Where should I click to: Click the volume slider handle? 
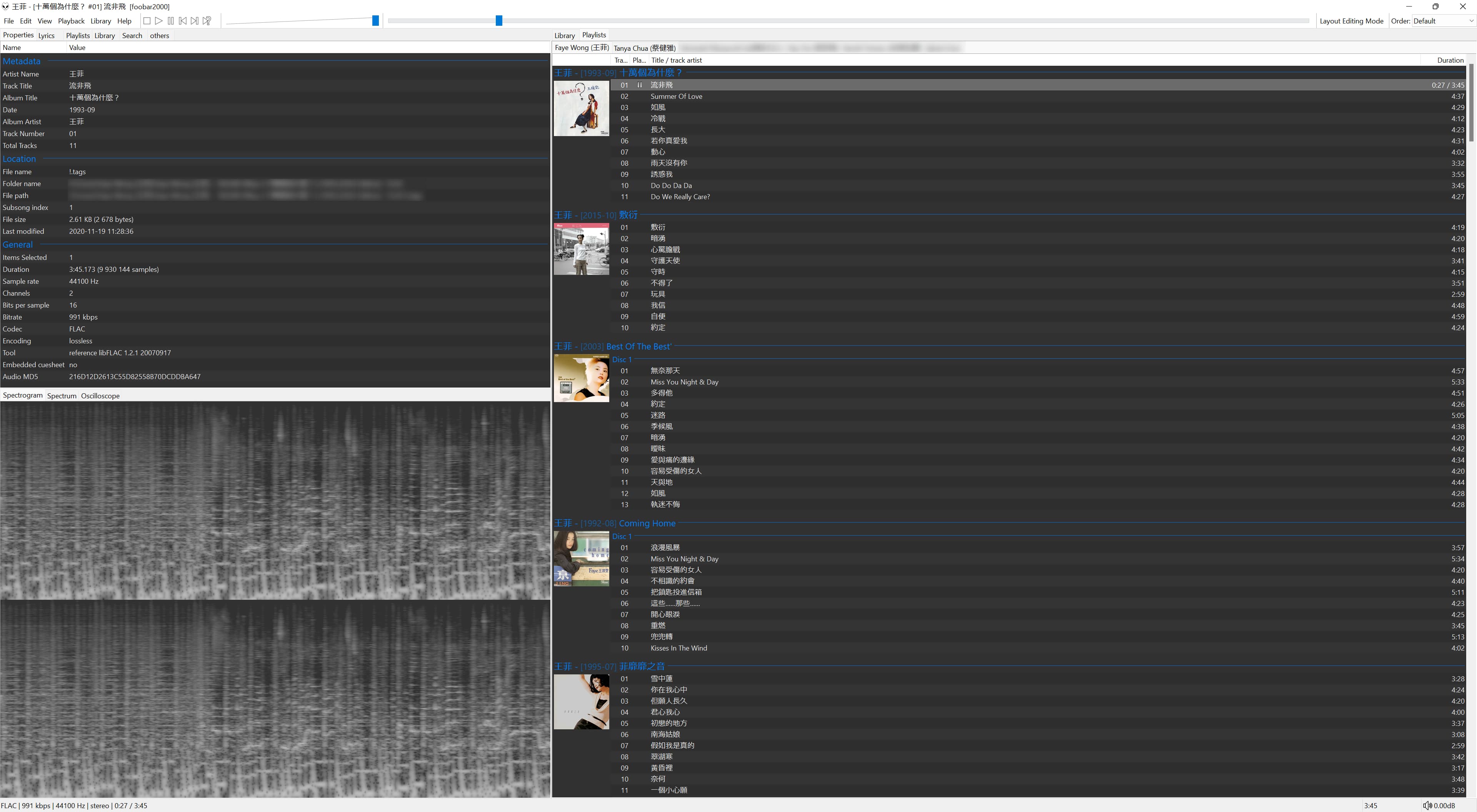coord(375,21)
